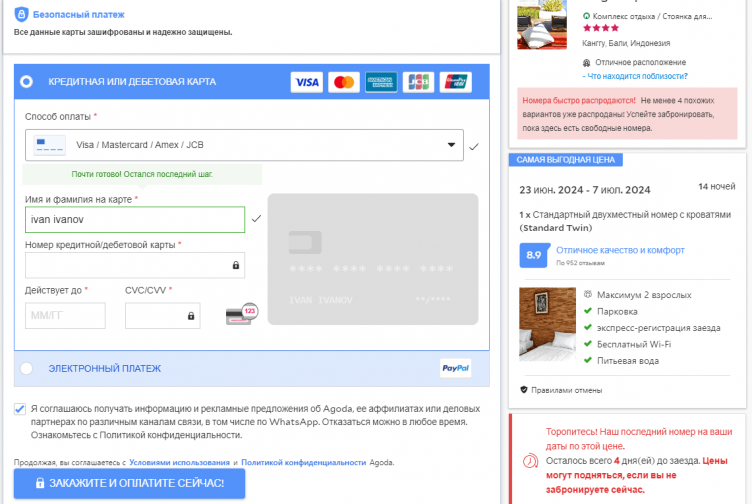Click checkmark icon beside cardholder name field

(257, 219)
